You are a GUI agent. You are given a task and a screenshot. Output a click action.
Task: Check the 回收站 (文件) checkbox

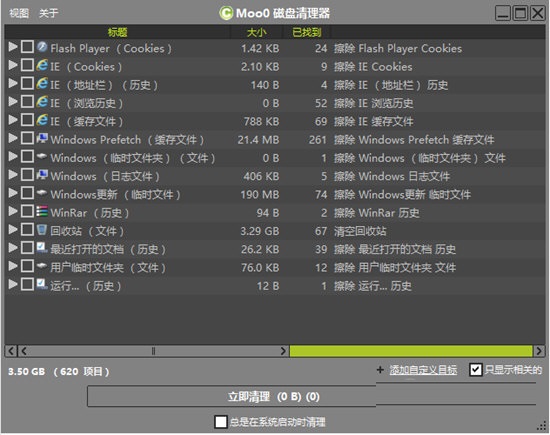point(27,229)
